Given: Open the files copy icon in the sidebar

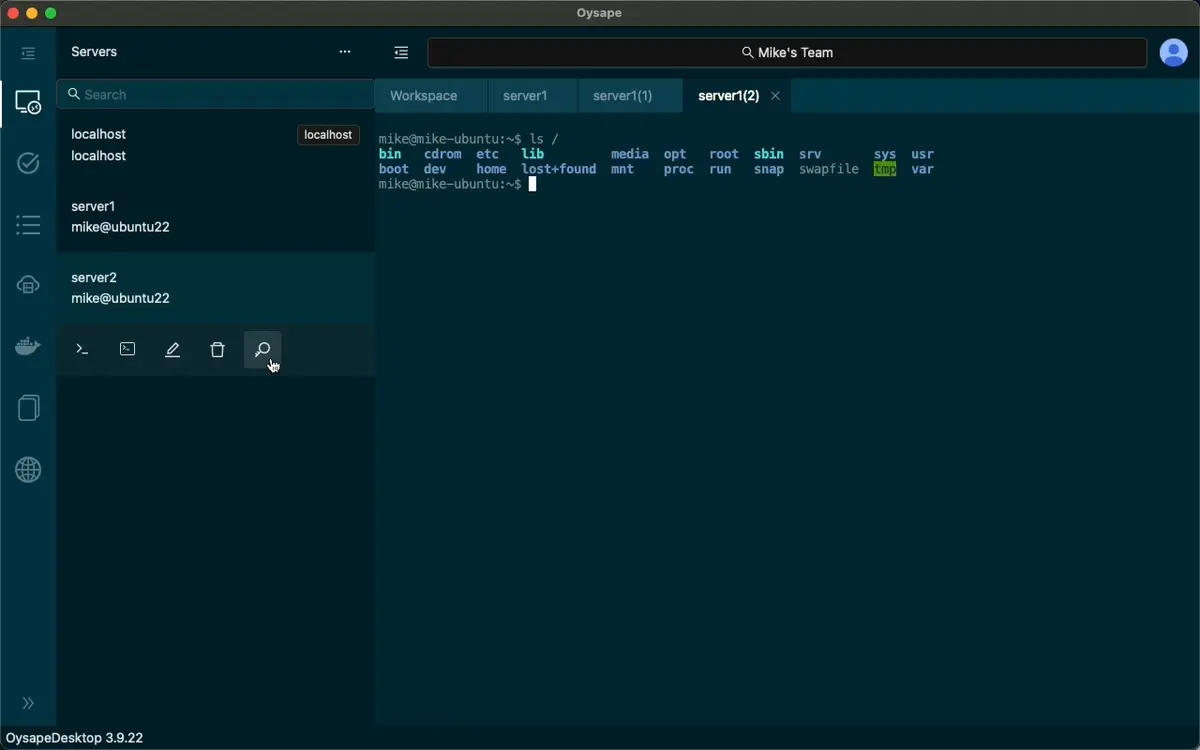Looking at the screenshot, I should [x=28, y=408].
